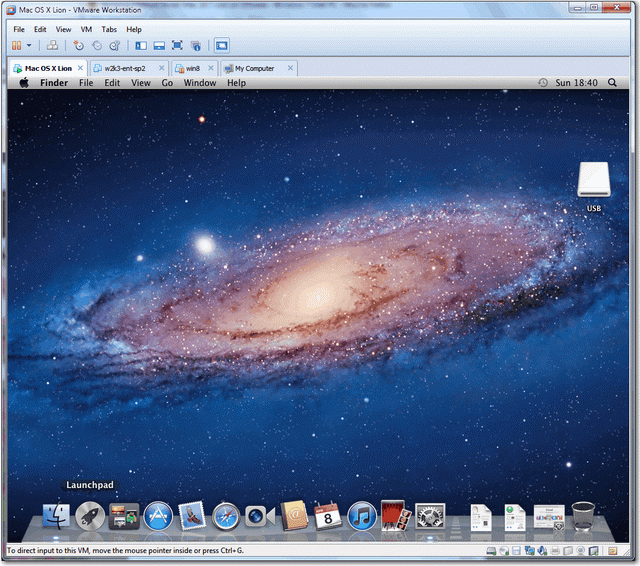Open first document stack in dock
Screen dimensions: 640x566
481,517
